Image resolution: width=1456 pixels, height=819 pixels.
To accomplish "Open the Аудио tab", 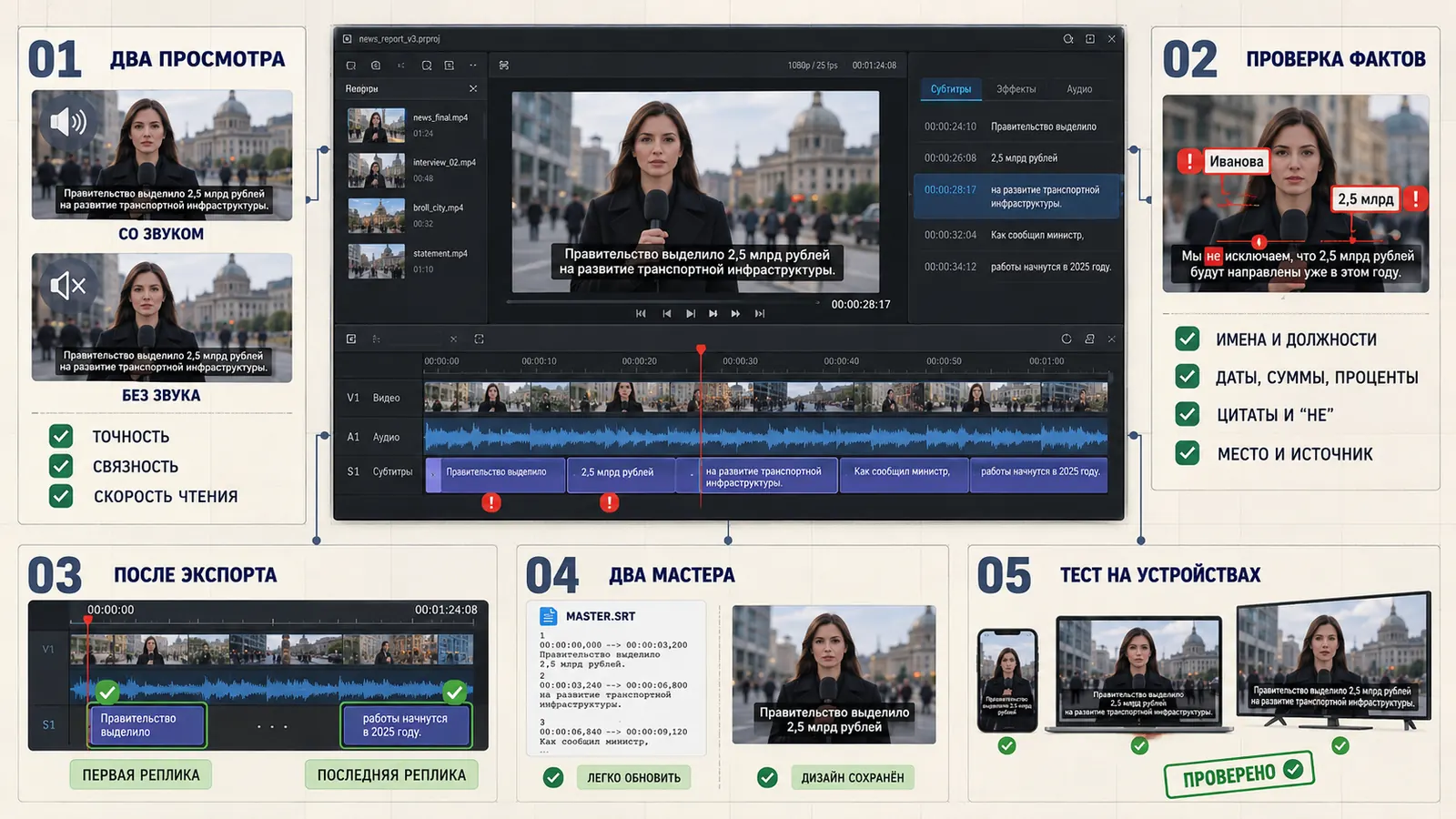I will (x=1079, y=89).
